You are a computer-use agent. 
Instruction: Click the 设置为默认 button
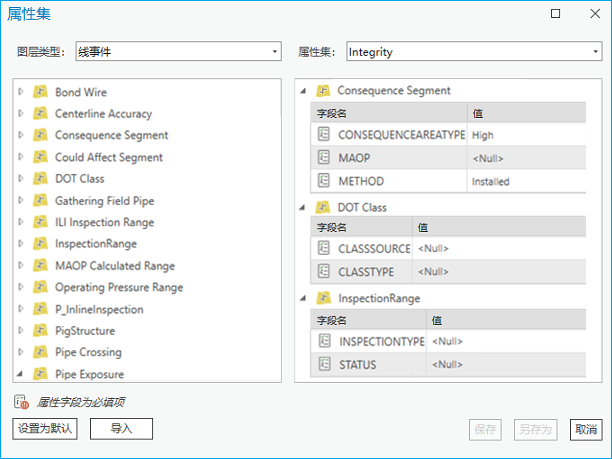(45, 429)
